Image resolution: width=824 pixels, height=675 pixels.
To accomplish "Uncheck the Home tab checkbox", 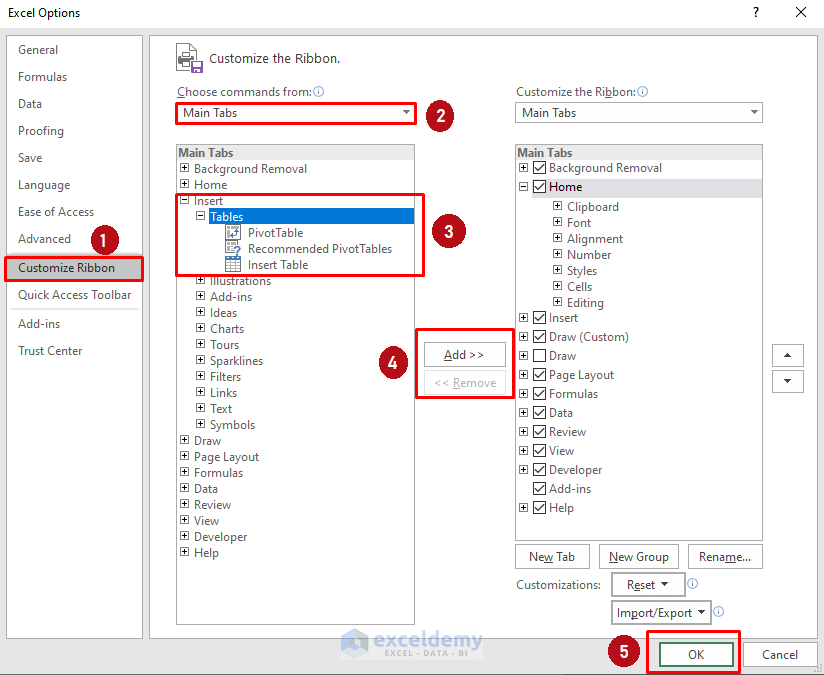I will (539, 187).
